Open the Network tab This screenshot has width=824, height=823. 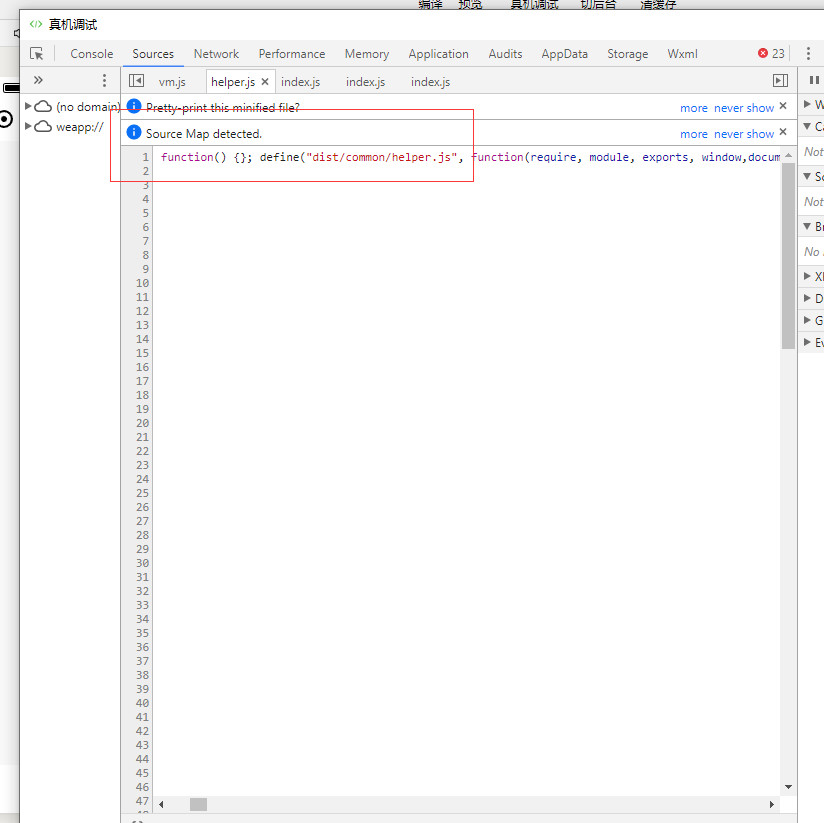(x=216, y=54)
